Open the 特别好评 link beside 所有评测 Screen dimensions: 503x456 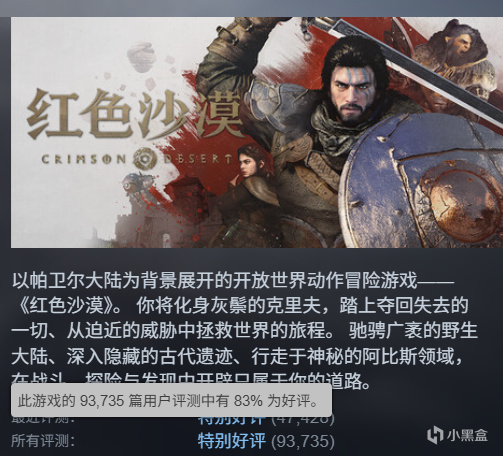pyautogui.click(x=232, y=441)
